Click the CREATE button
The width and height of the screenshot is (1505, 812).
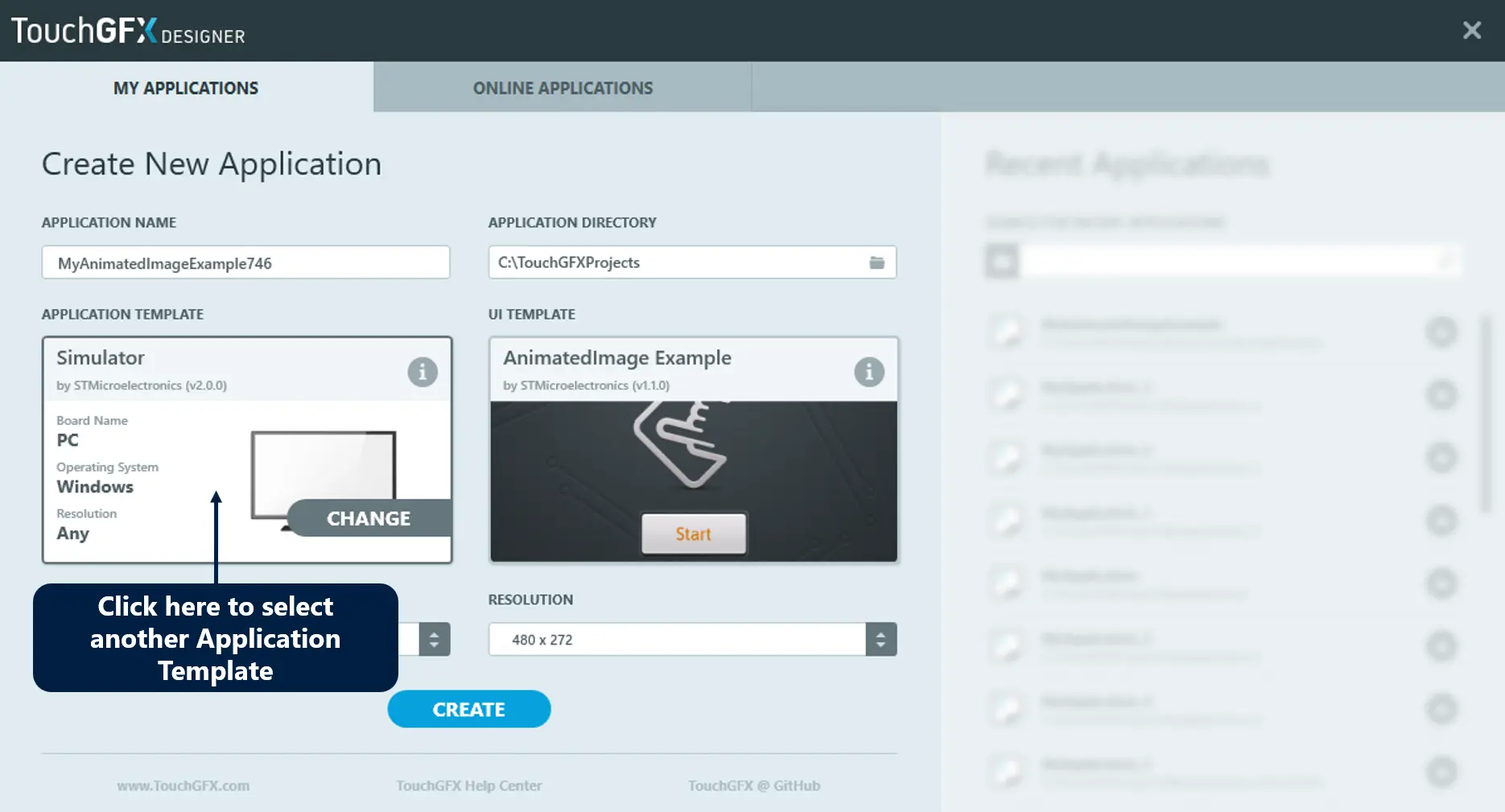click(x=469, y=709)
